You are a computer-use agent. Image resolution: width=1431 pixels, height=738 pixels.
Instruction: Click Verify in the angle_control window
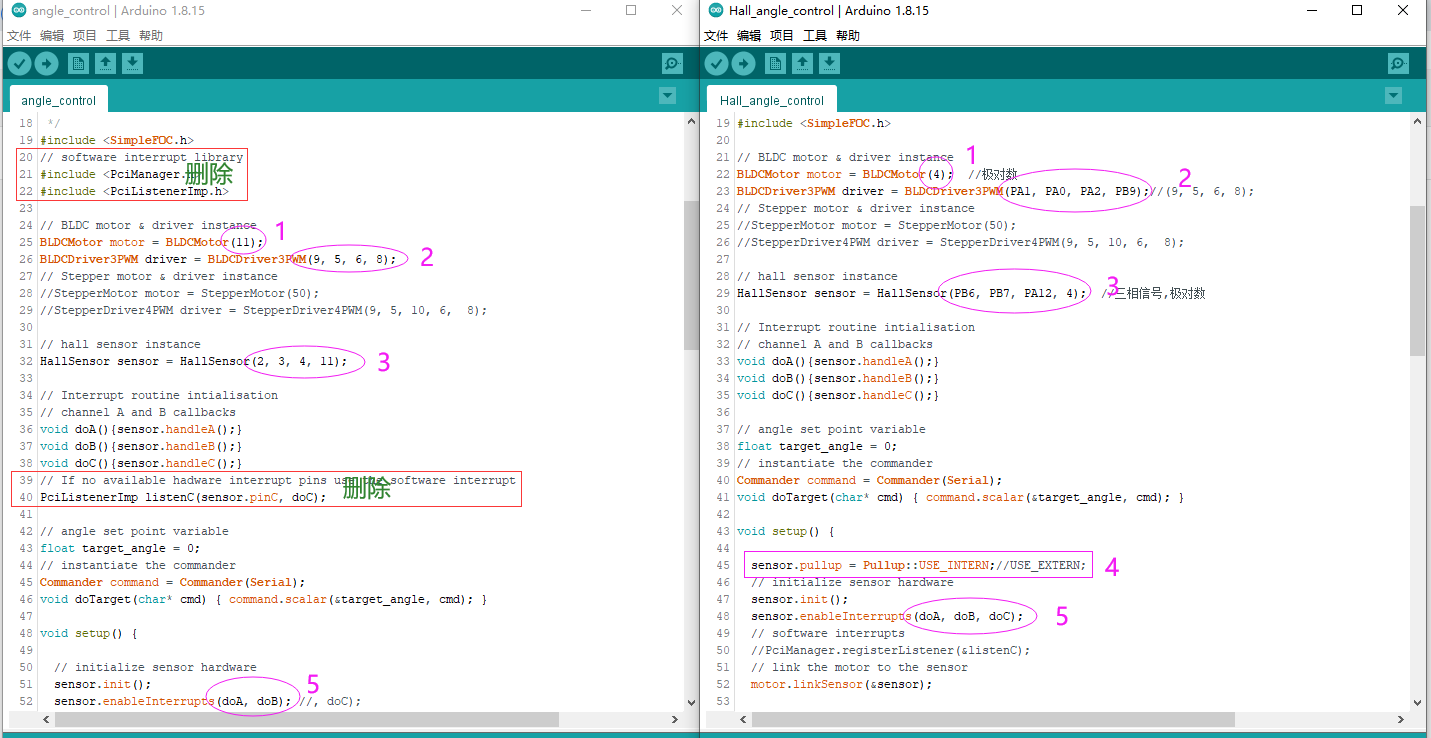click(x=19, y=62)
